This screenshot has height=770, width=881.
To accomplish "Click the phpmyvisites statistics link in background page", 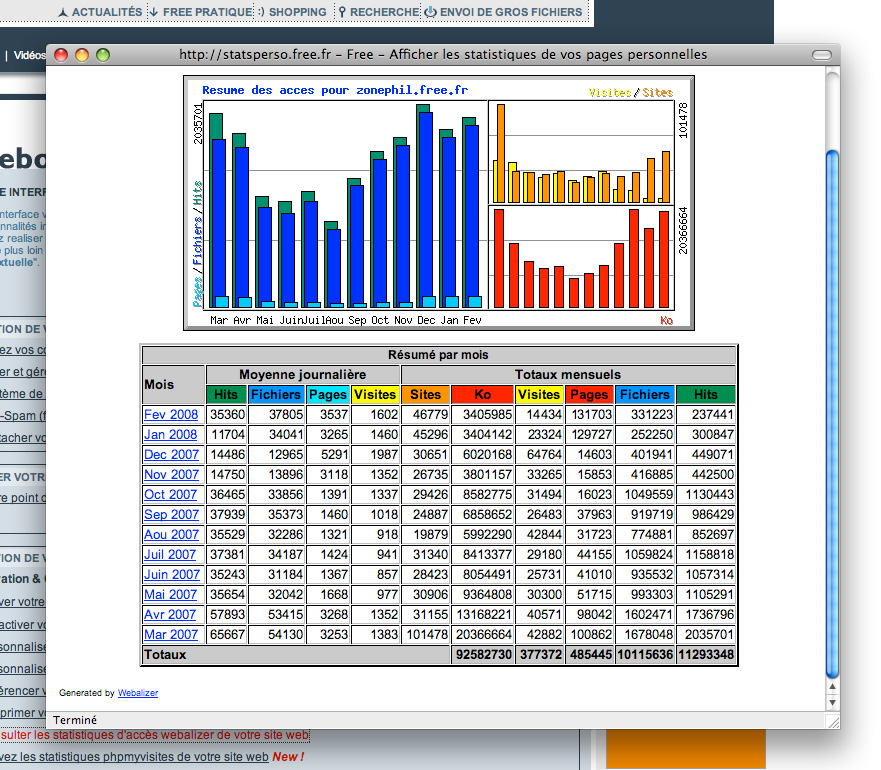I will pyautogui.click(x=136, y=757).
